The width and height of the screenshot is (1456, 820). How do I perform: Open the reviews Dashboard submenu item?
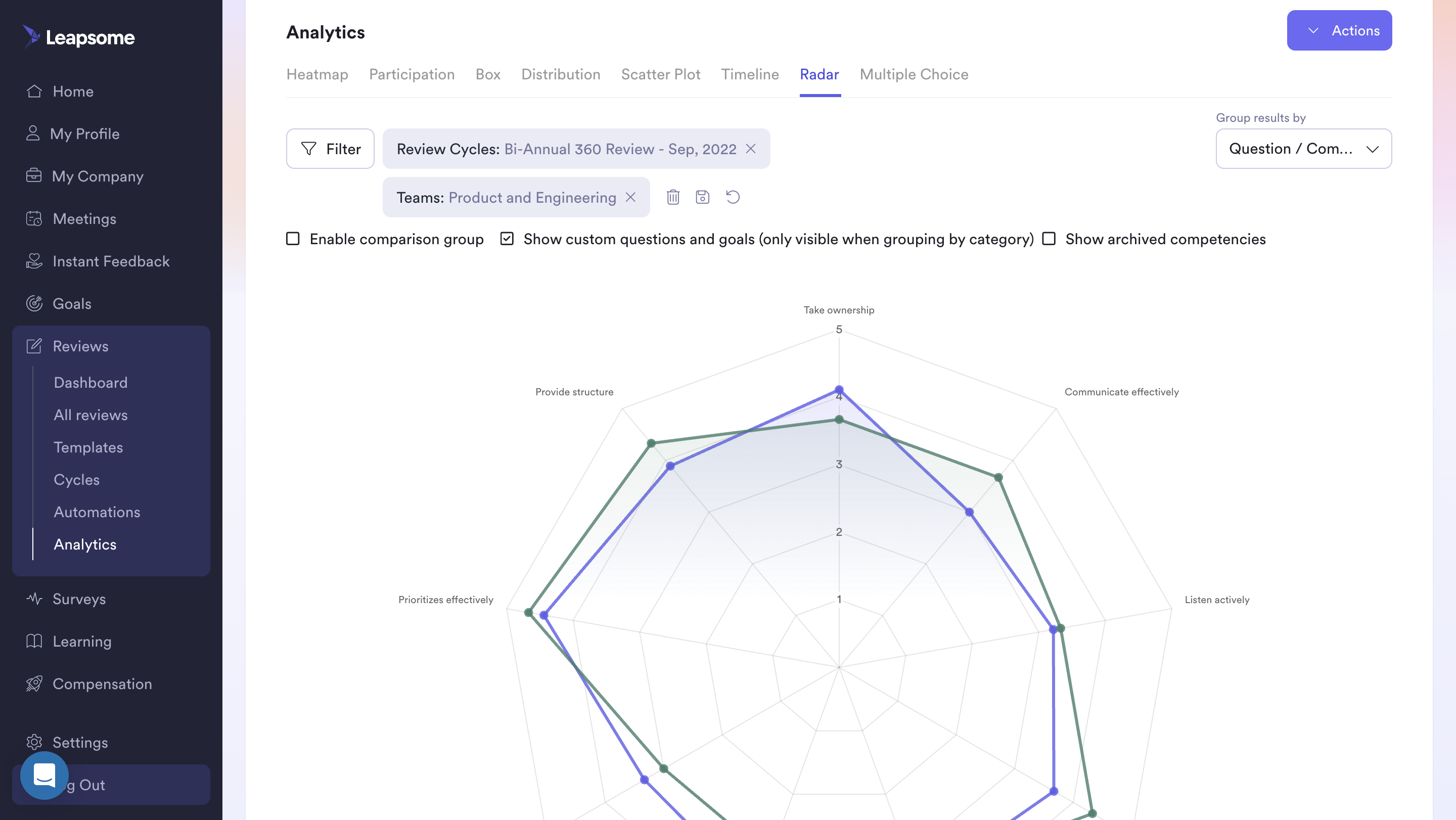click(x=90, y=383)
